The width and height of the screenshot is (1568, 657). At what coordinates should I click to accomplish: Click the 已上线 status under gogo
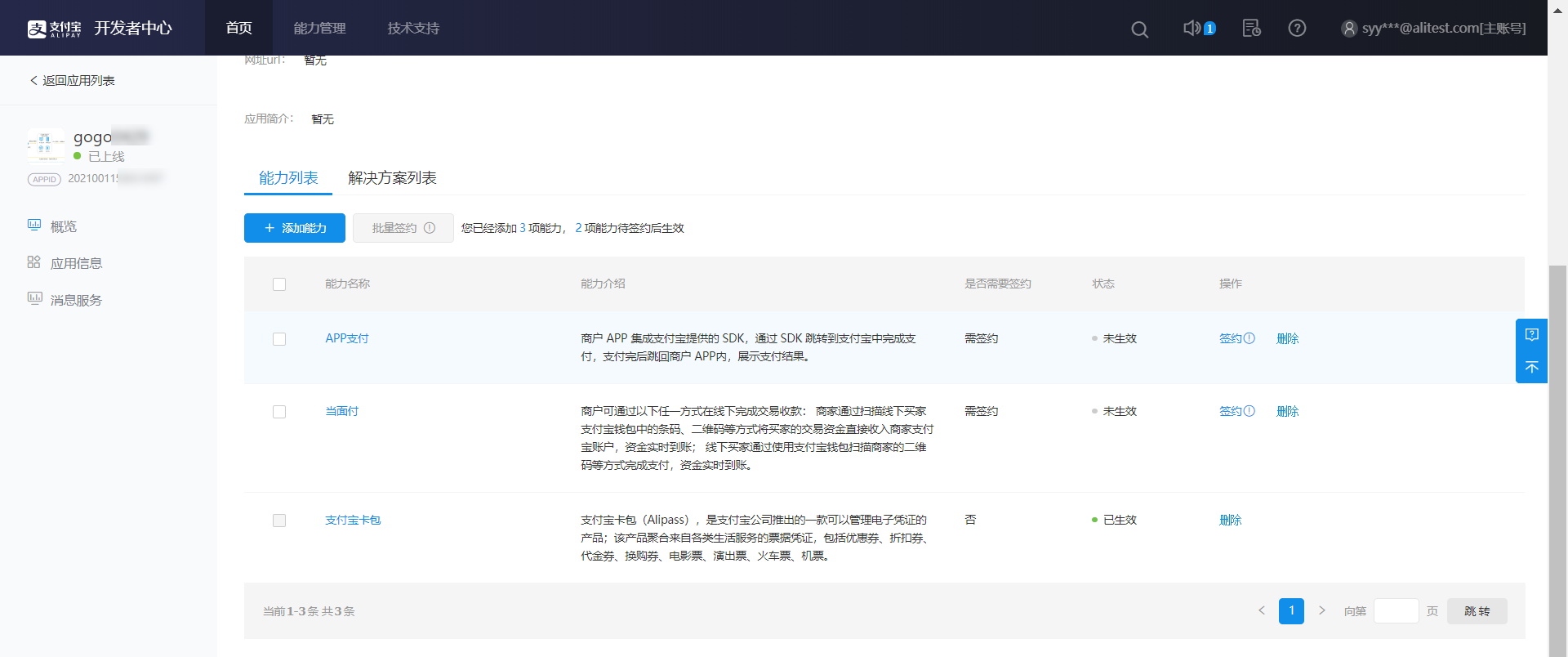tap(106, 156)
